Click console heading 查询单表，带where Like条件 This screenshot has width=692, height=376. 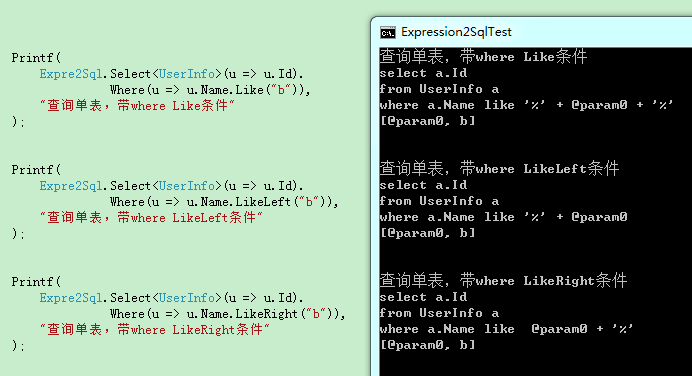click(483, 56)
